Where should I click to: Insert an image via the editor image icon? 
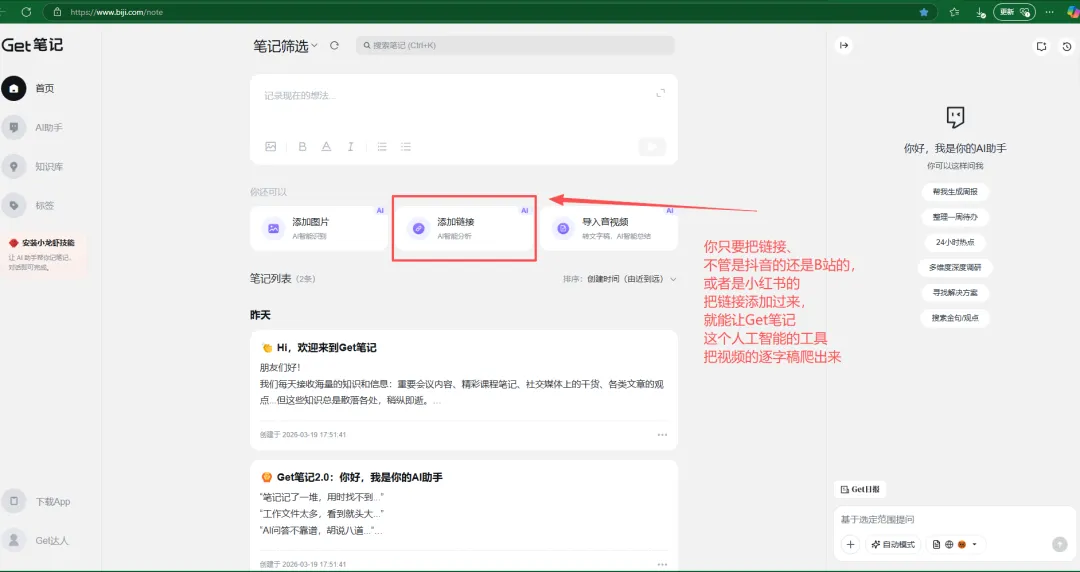pos(271,147)
